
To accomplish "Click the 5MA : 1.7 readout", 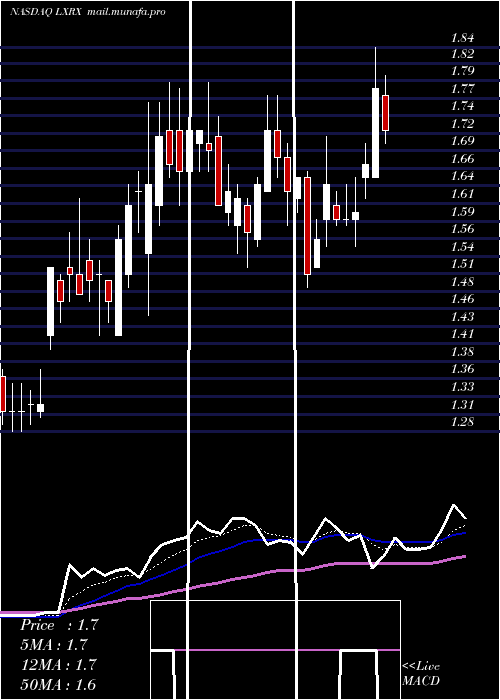I will (54, 645).
